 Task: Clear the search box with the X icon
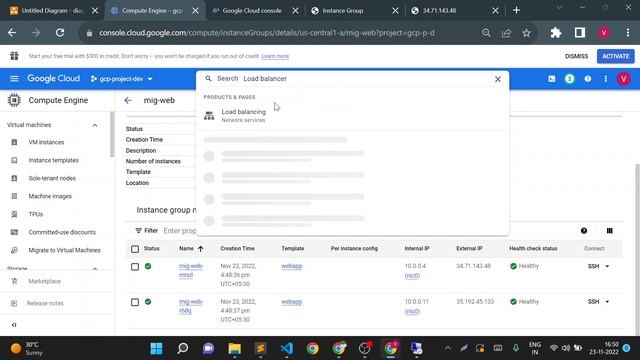coord(498,79)
